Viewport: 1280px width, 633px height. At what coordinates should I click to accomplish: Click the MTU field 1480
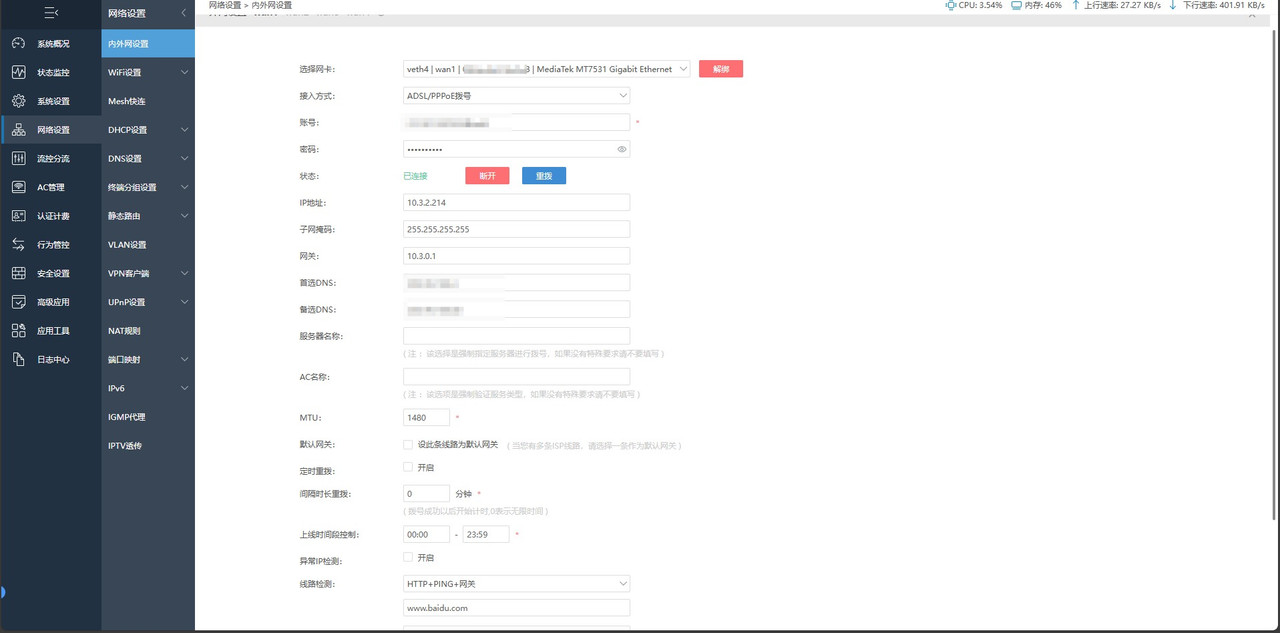pyautogui.click(x=426, y=417)
